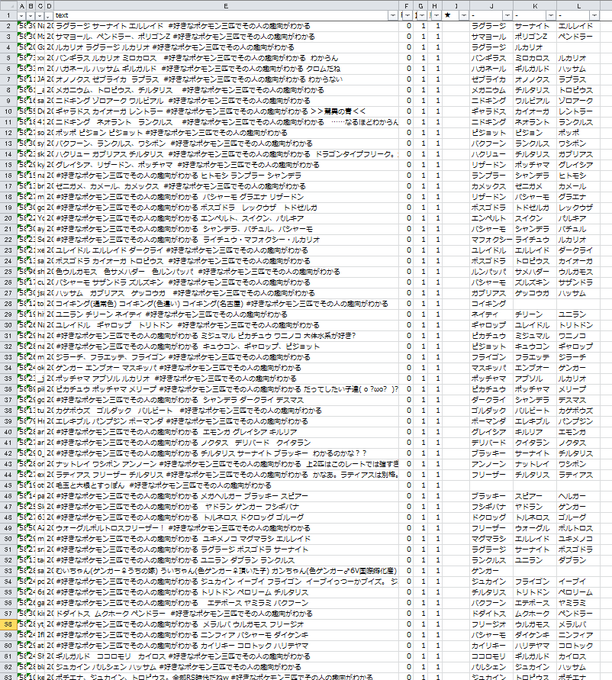612x680 pixels.
Task: Select the column G header
Action: tap(421, 6)
